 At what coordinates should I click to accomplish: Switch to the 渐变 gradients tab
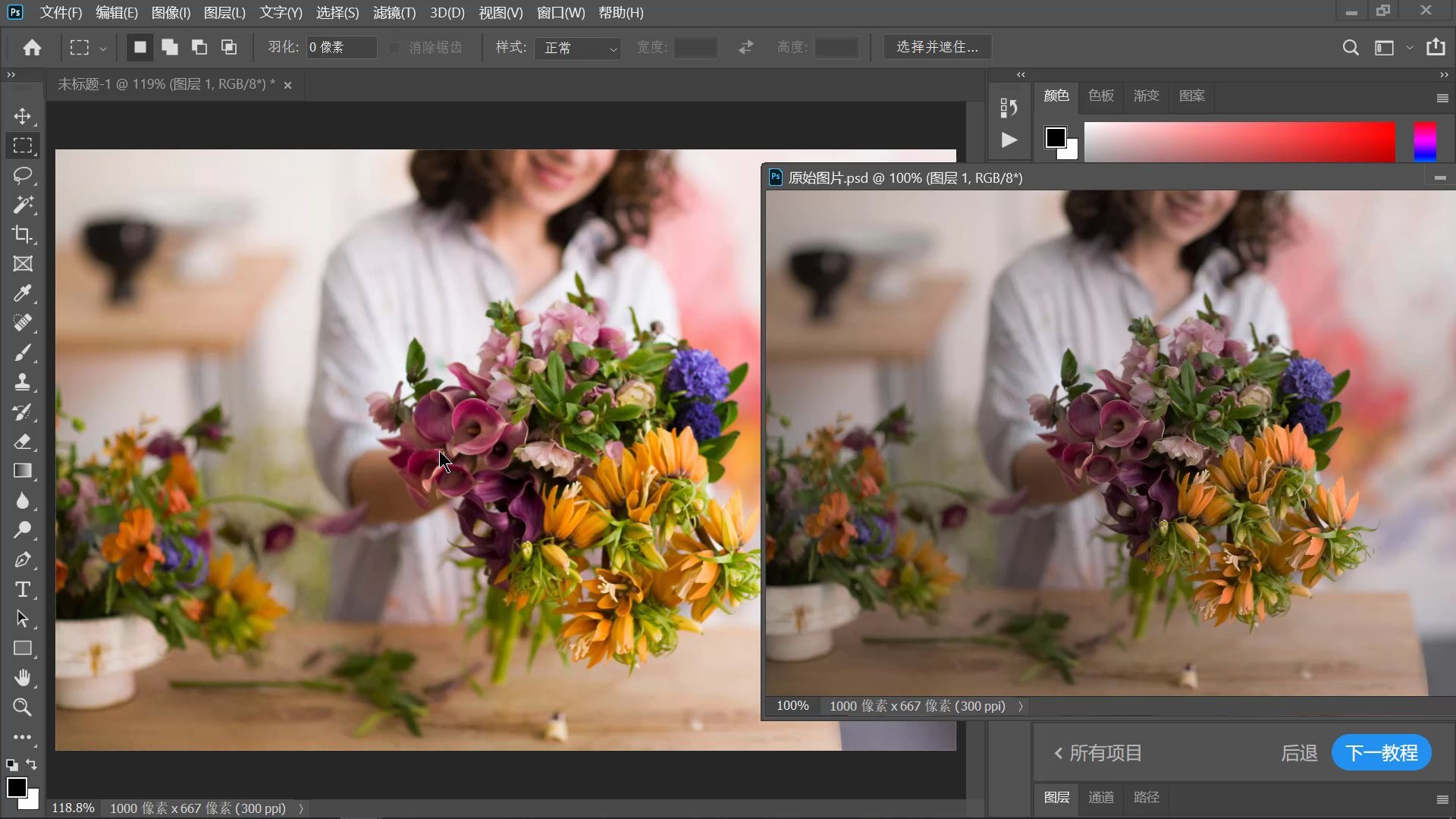click(1147, 96)
